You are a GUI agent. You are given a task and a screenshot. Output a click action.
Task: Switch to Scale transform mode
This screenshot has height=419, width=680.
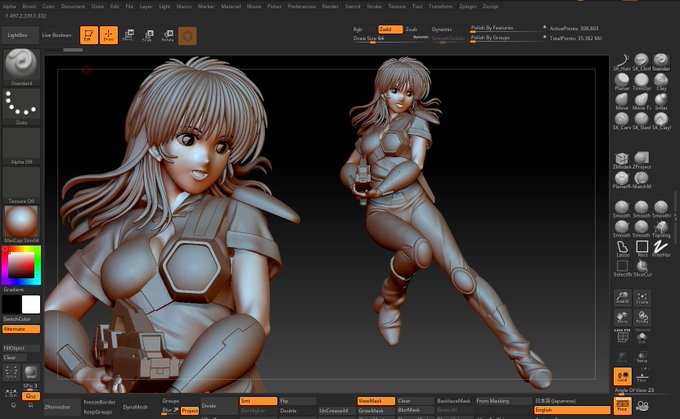tap(147, 35)
